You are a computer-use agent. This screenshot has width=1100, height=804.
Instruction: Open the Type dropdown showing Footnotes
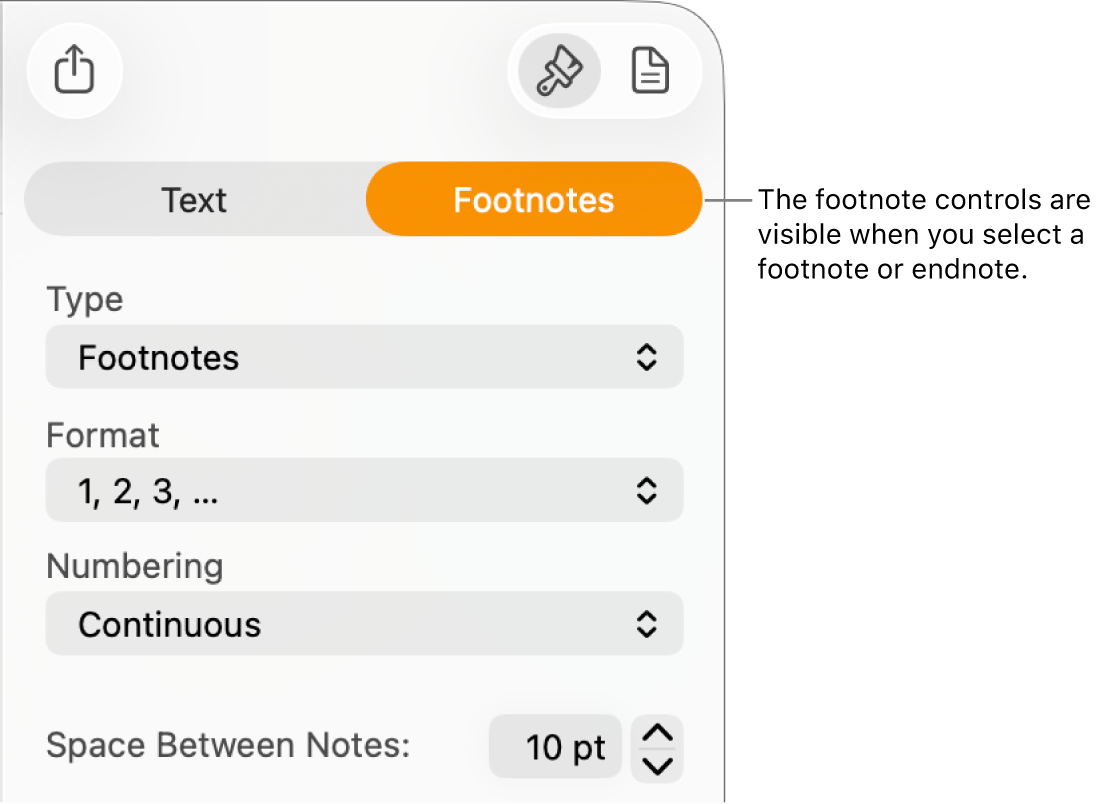coord(364,357)
